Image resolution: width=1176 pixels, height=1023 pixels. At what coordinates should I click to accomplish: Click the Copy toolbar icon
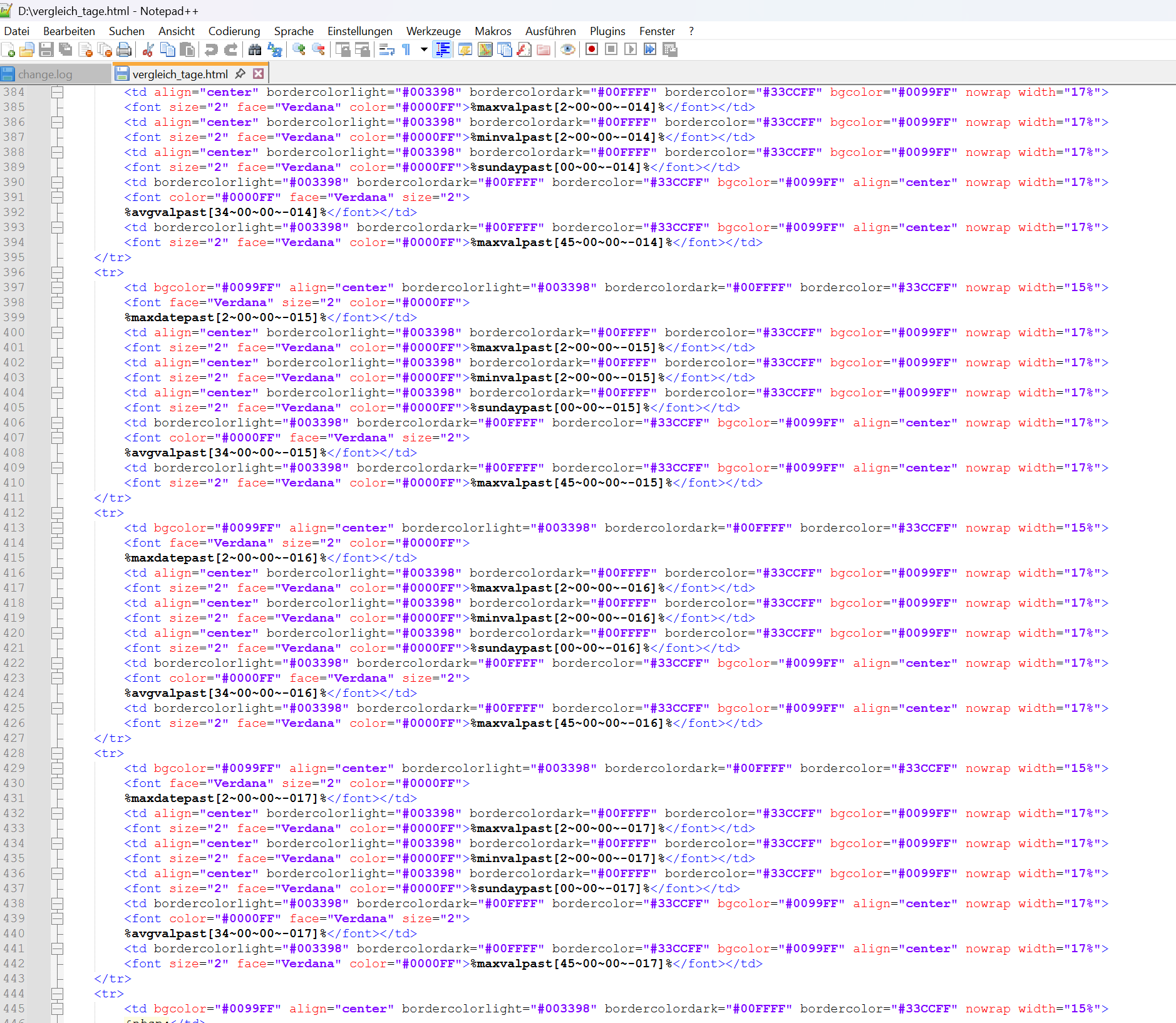click(168, 49)
